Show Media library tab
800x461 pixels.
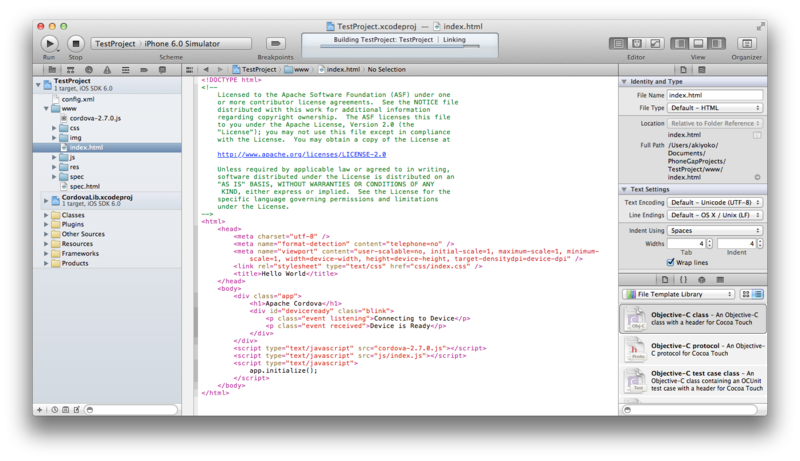coord(720,280)
